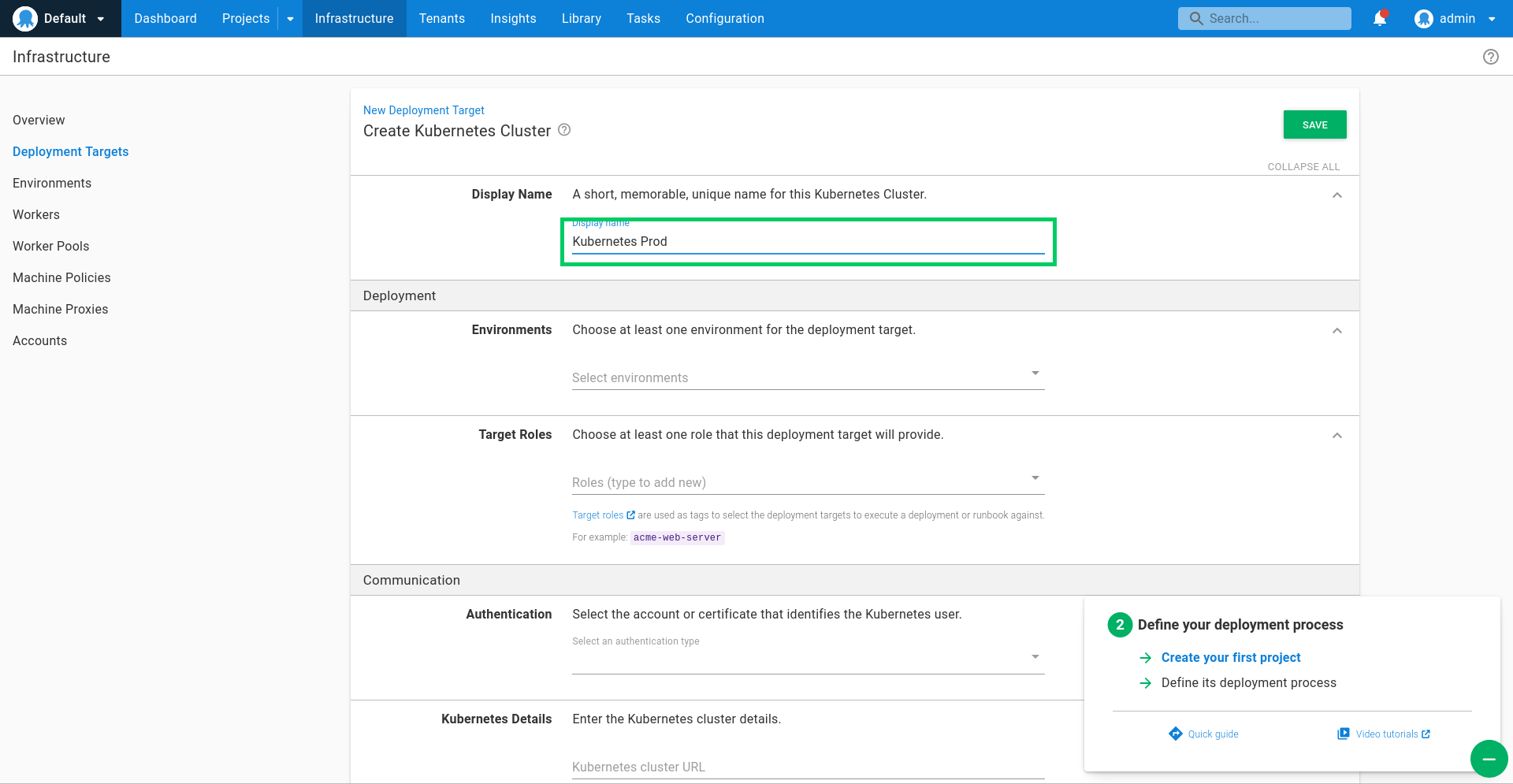Collapse the Target Roles section
The image size is (1513, 784).
click(x=1337, y=436)
